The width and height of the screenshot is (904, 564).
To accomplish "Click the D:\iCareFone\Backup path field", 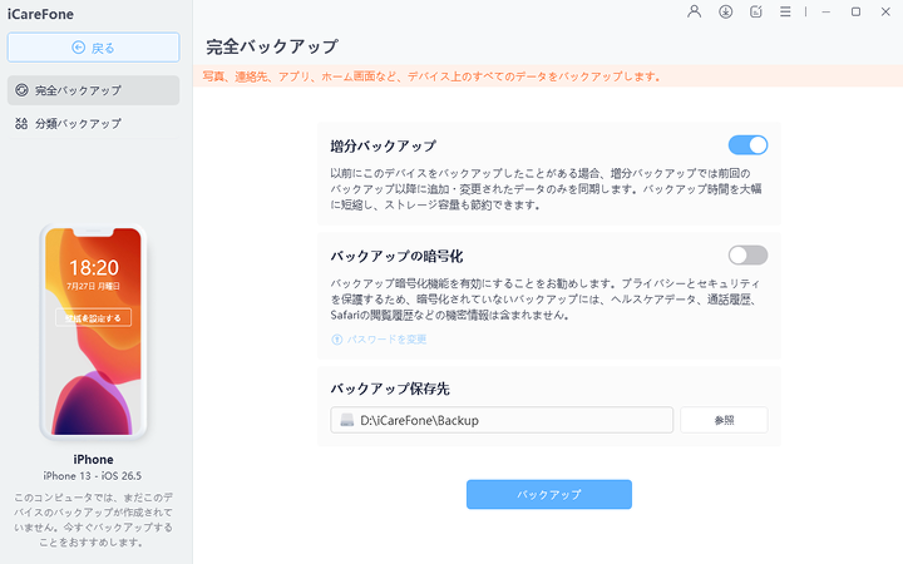I will coord(502,420).
